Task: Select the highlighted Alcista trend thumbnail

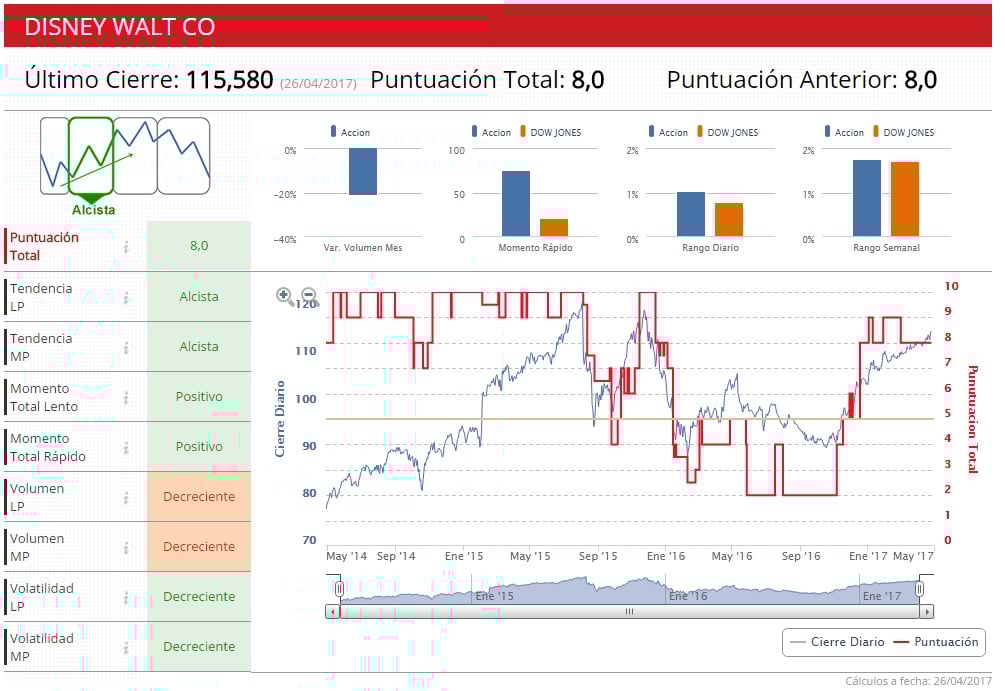Action: tap(91, 156)
